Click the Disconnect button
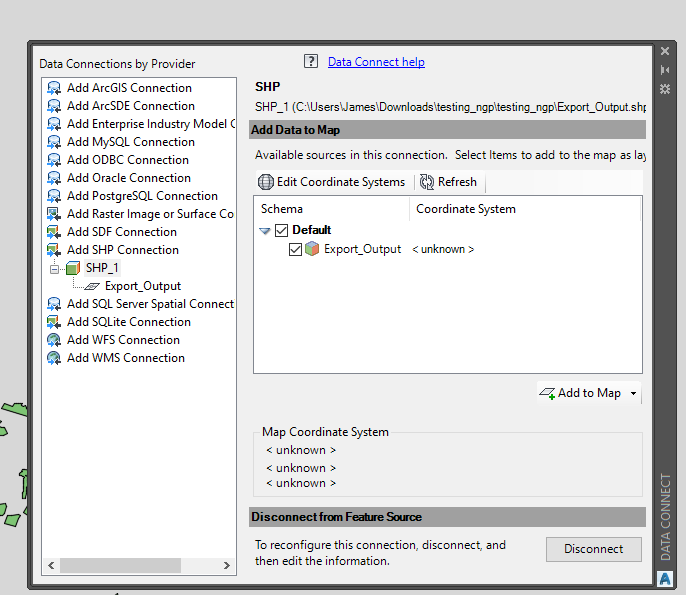Image resolution: width=686 pixels, height=595 pixels. click(594, 549)
